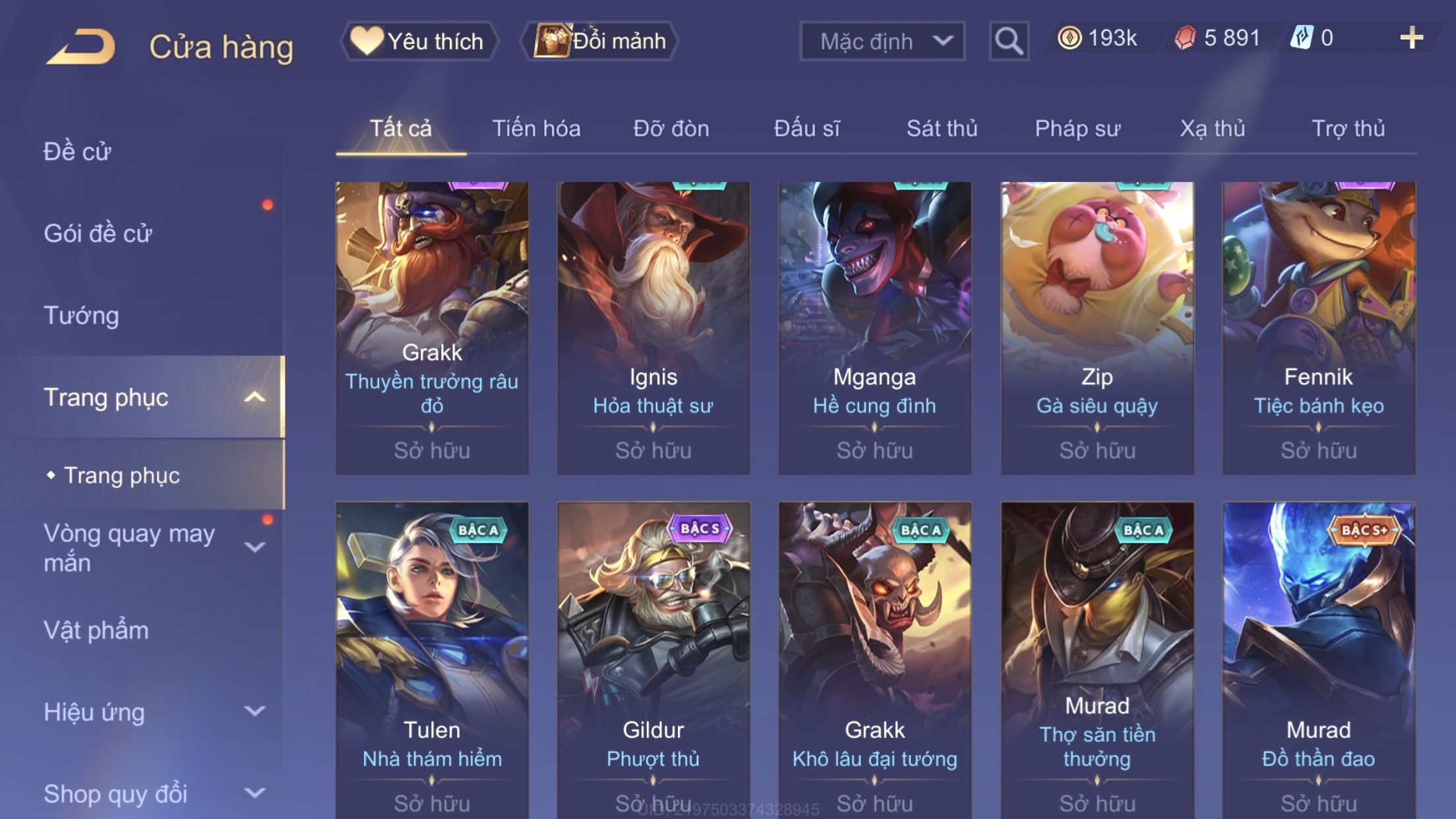Screen dimensions: 1456x819
Task: Open Zip Gà siêu quậy skin card
Action: 1097,328
